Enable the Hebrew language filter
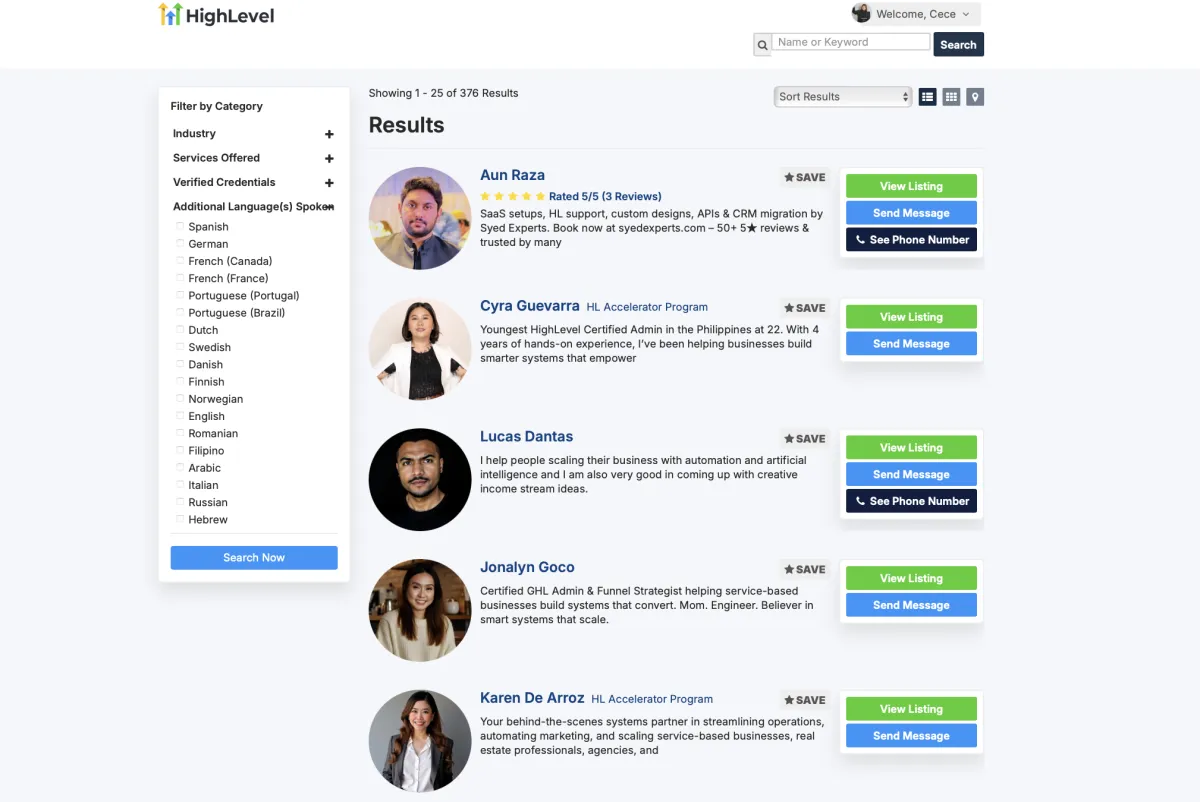The image size is (1200, 802). [180, 520]
